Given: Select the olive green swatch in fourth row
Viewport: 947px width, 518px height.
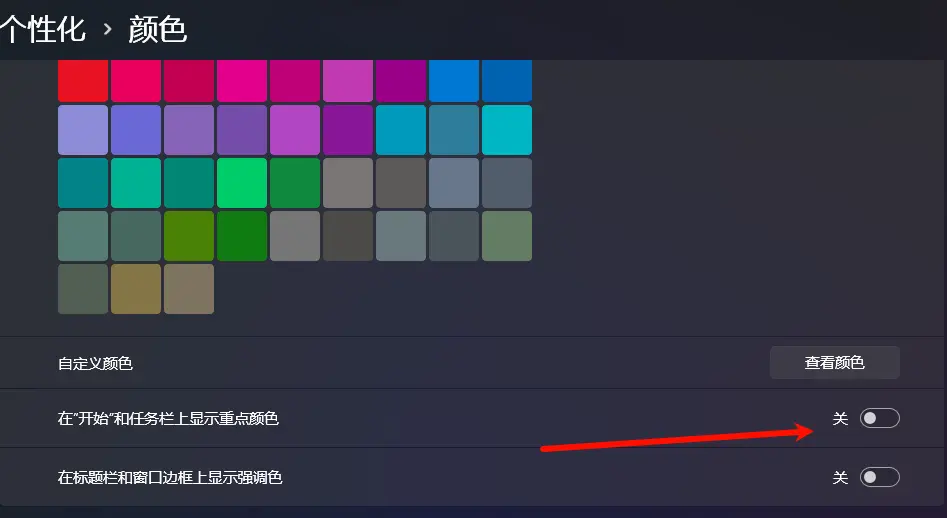Looking at the screenshot, I should (x=188, y=236).
